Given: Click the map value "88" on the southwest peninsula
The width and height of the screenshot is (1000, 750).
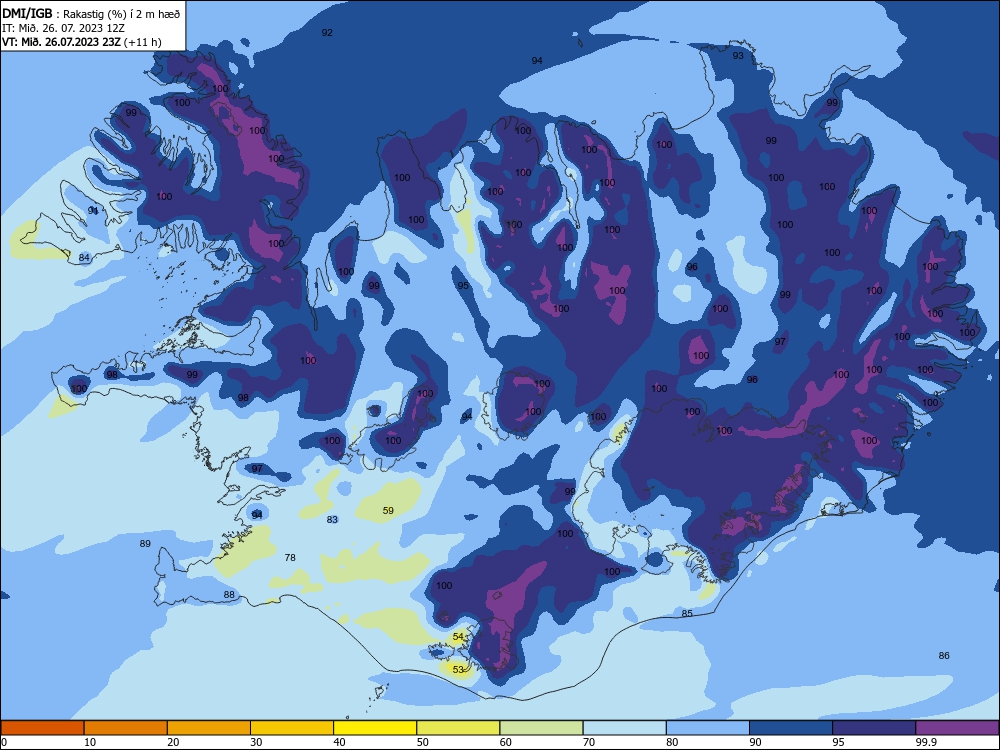Looking at the screenshot, I should (229, 594).
